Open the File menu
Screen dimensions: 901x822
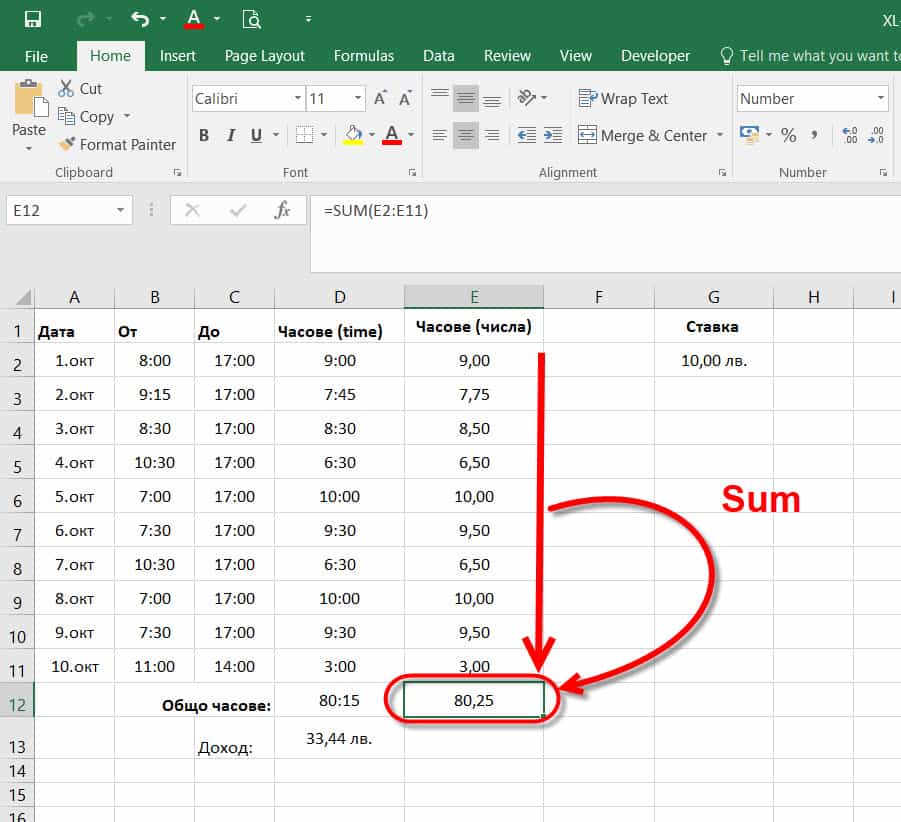click(36, 56)
